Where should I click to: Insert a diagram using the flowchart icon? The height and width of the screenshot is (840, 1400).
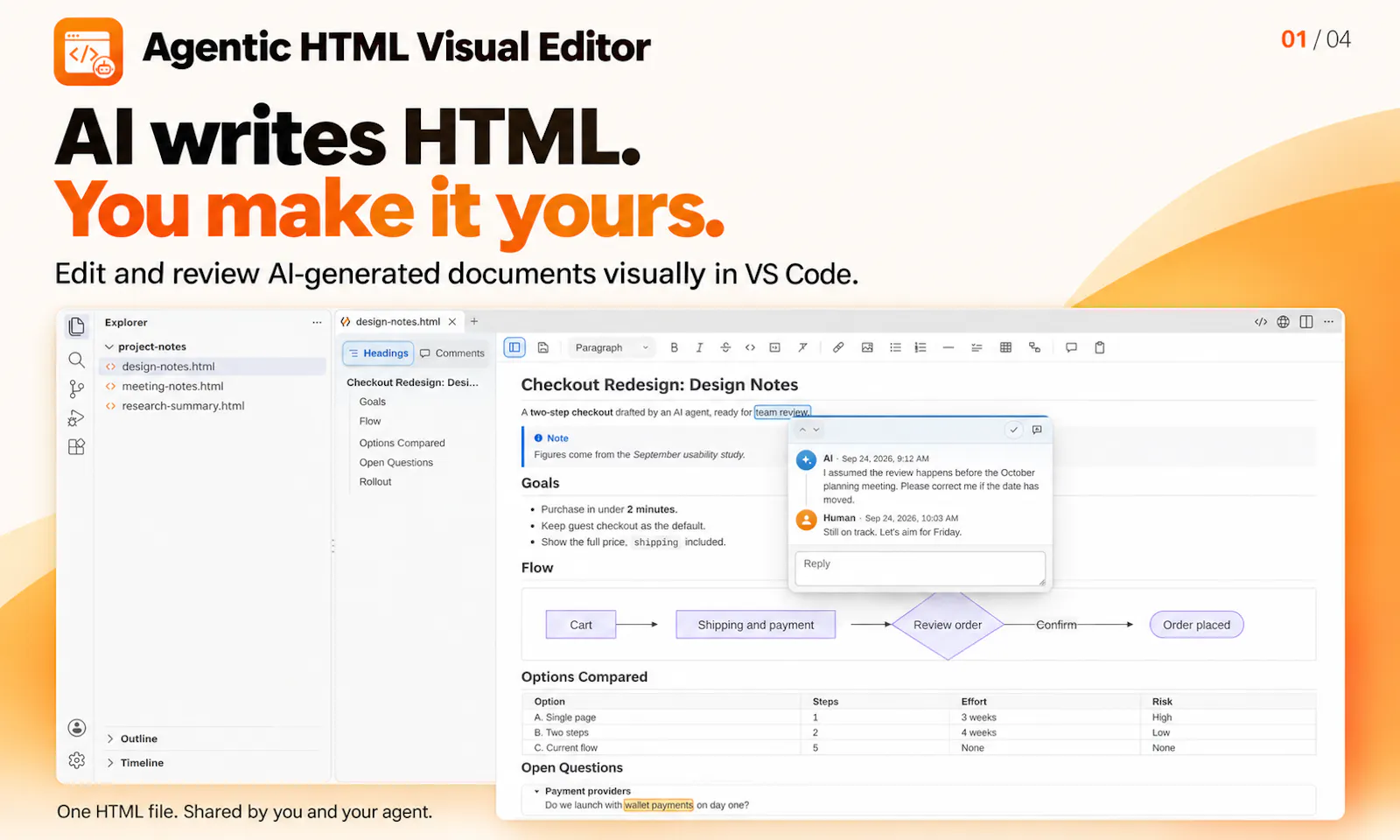coord(1034,347)
